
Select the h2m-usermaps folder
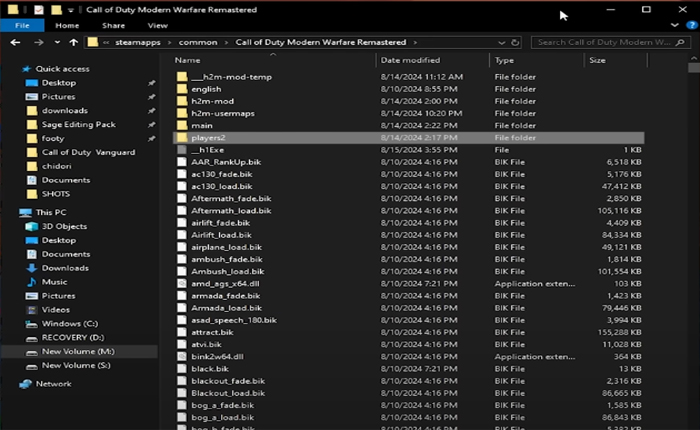point(223,113)
